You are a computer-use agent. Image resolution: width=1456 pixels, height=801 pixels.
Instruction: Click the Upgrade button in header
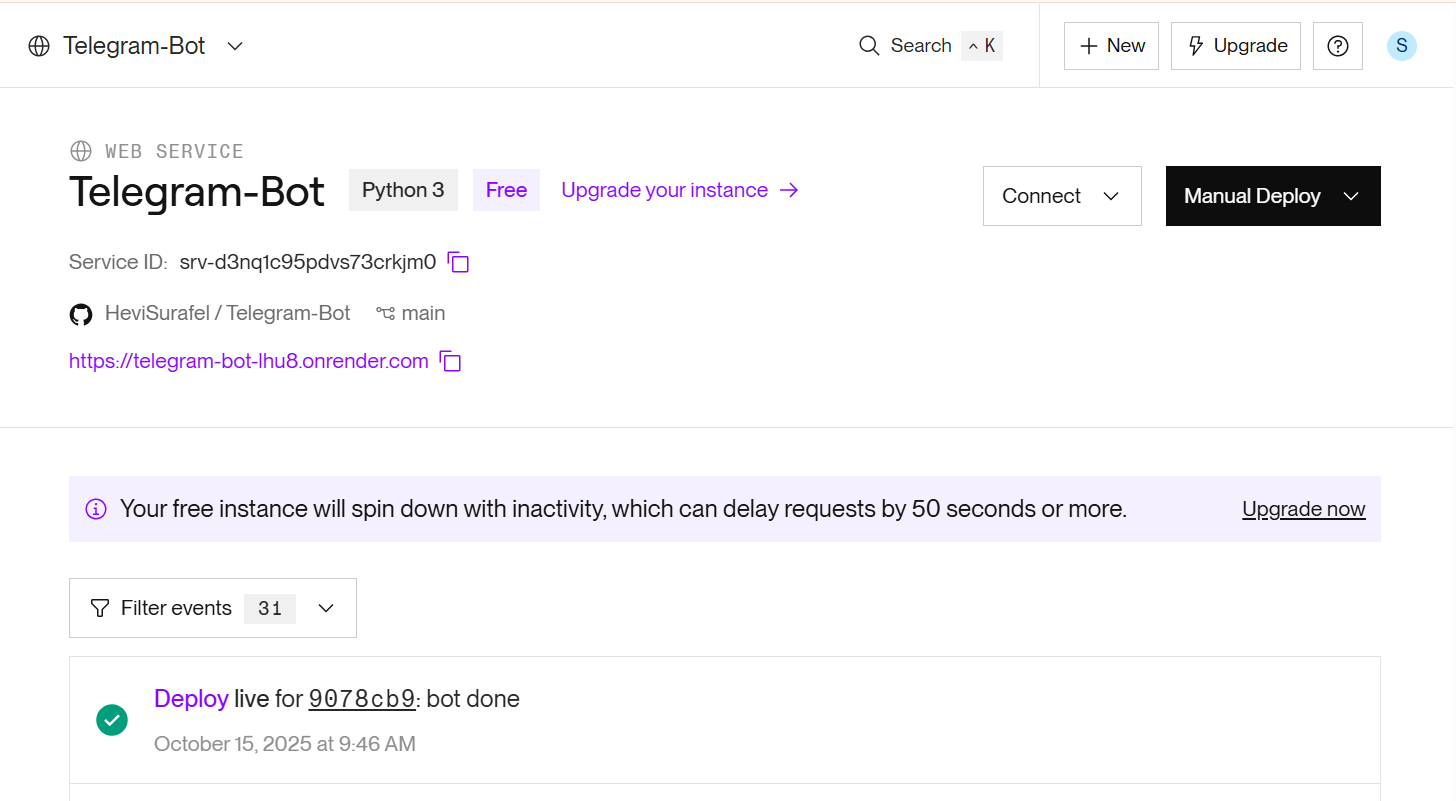point(1235,46)
